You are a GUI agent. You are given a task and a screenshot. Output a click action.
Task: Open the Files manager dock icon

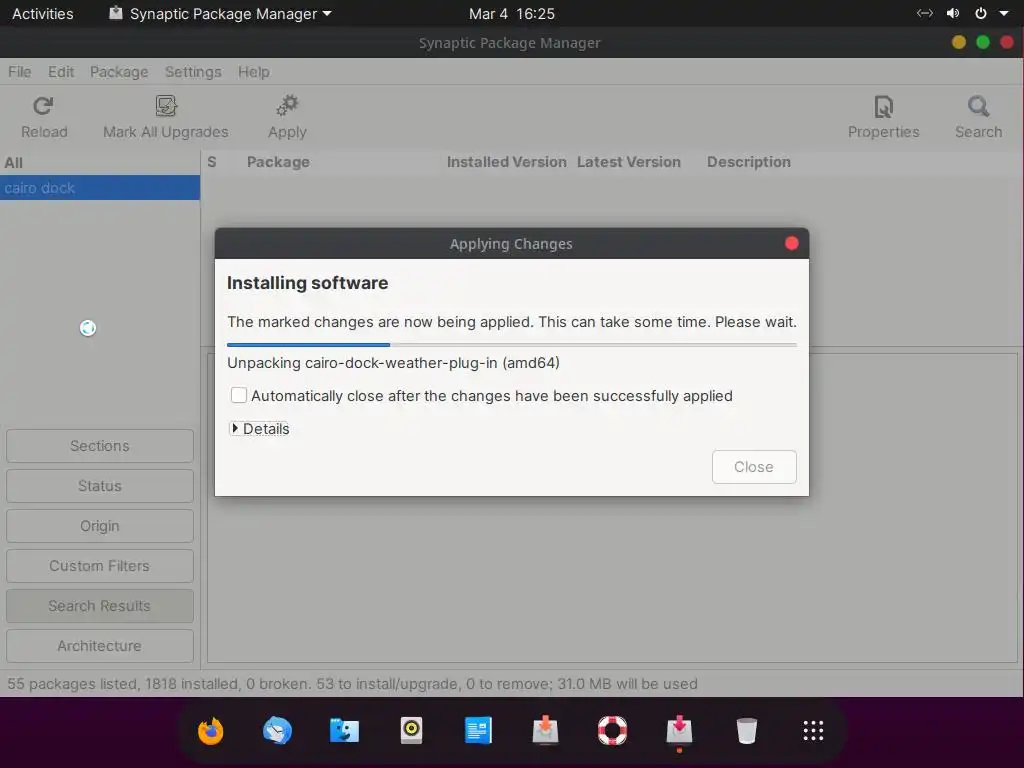[344, 731]
